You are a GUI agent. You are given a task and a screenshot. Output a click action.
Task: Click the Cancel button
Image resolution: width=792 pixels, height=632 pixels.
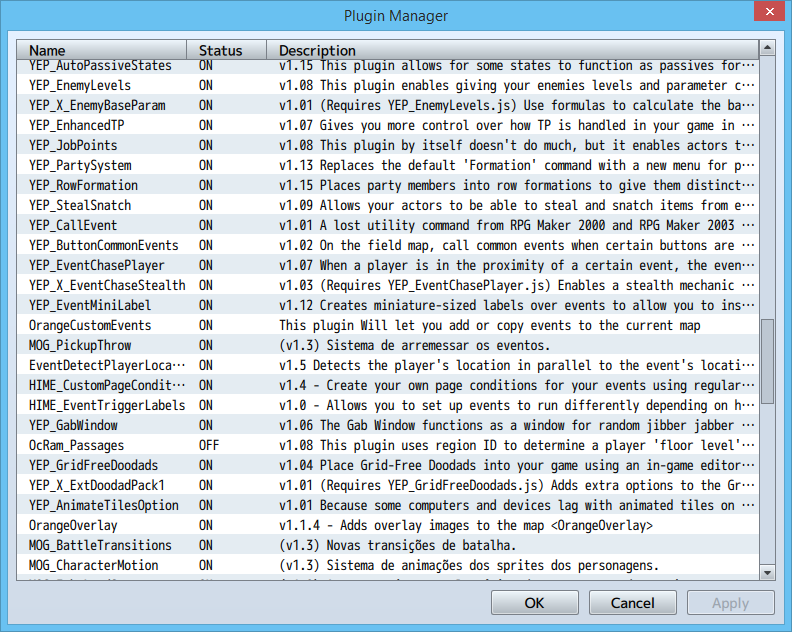[632, 603]
